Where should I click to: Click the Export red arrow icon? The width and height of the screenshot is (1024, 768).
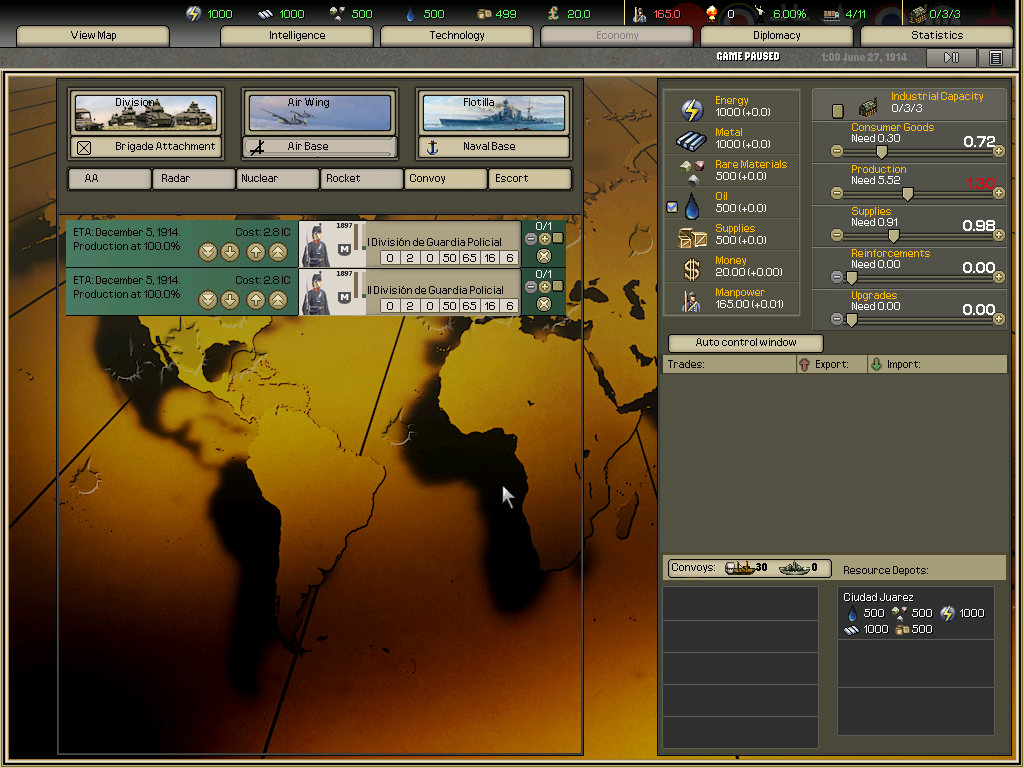click(804, 365)
